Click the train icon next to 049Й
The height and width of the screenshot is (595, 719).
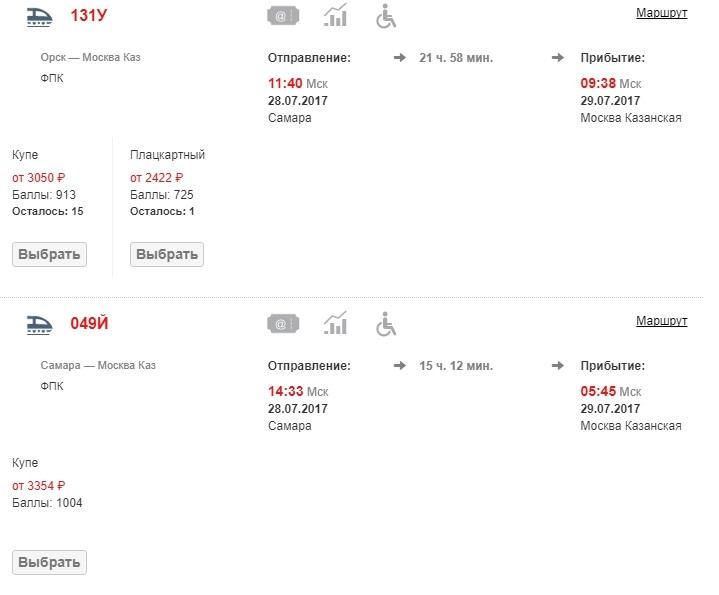coord(39,322)
